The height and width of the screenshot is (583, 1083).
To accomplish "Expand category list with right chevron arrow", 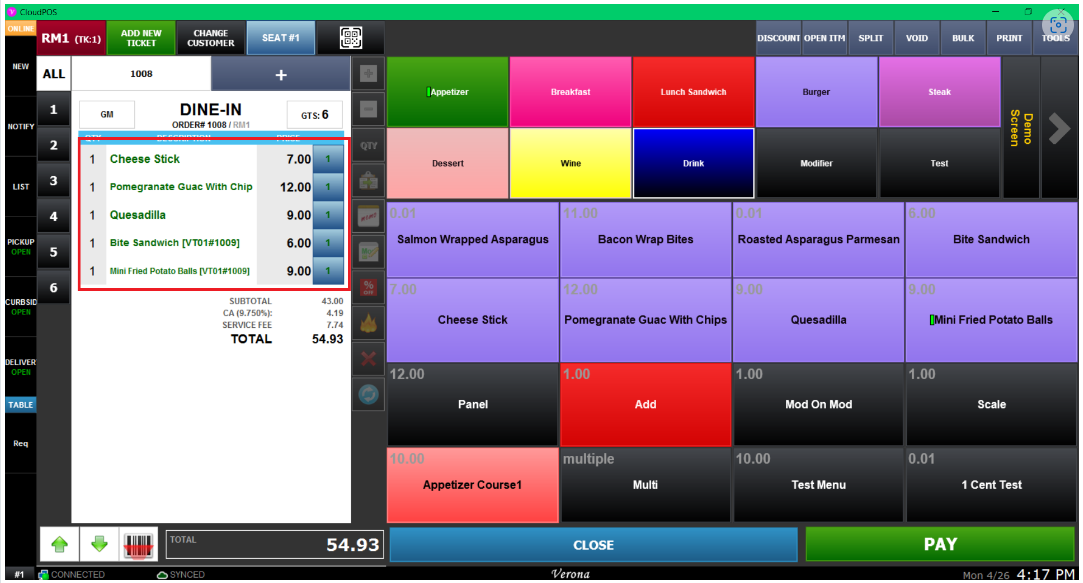I will [1059, 128].
